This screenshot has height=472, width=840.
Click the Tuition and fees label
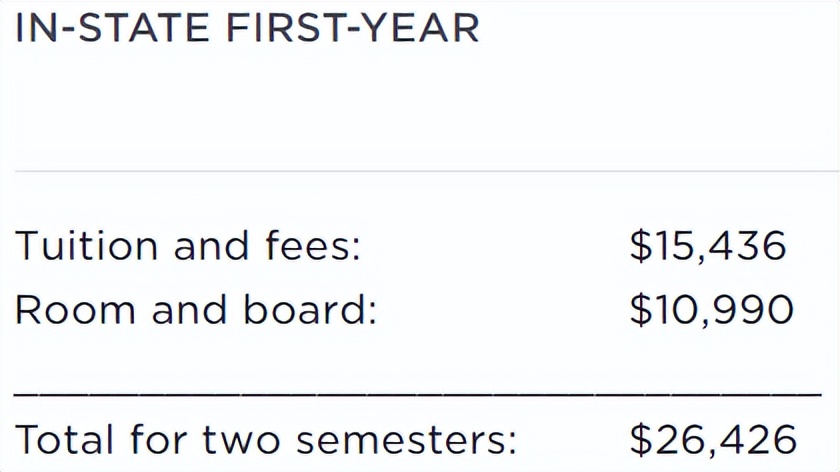coord(187,246)
